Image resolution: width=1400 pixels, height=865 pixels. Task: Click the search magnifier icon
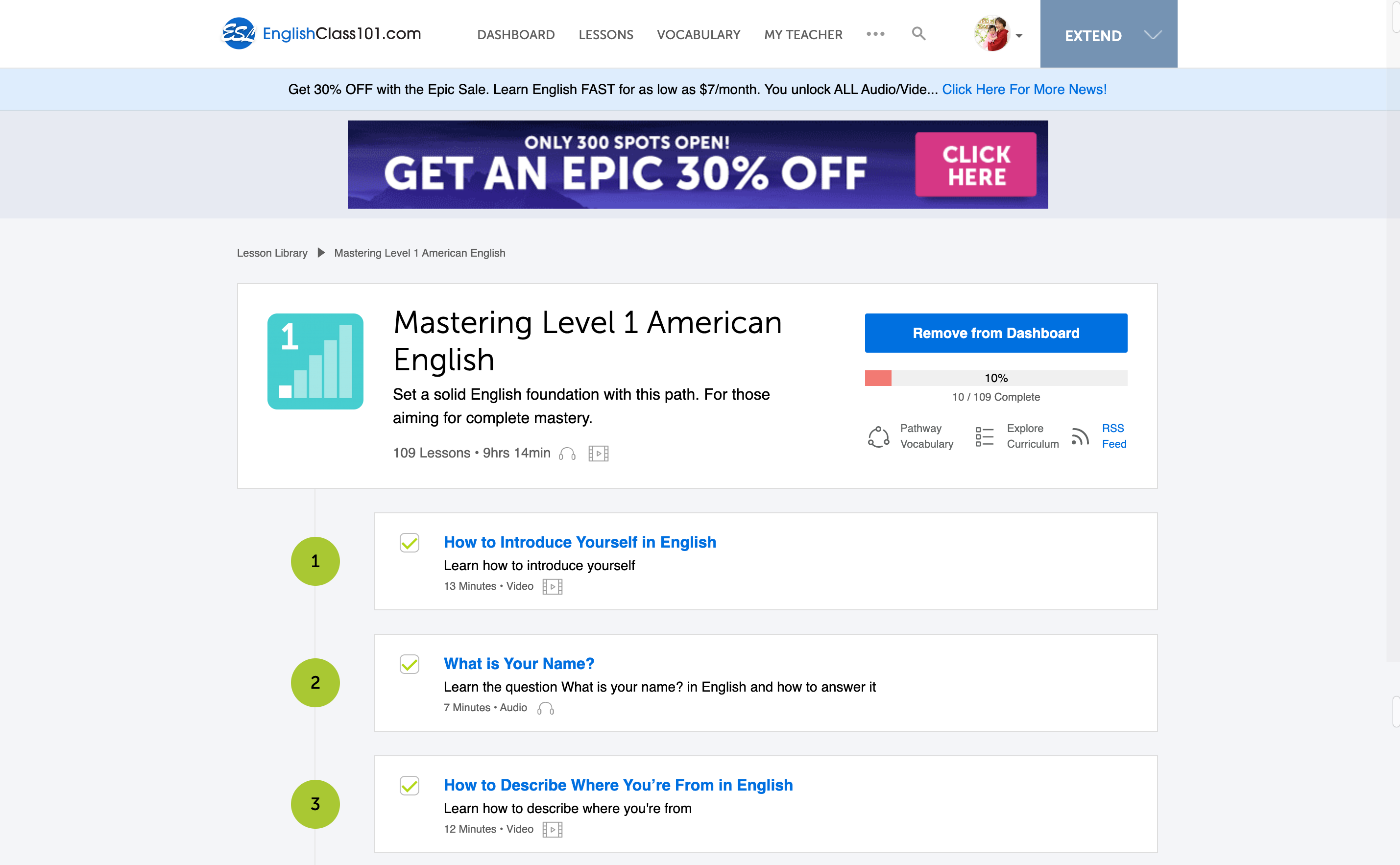click(x=918, y=34)
